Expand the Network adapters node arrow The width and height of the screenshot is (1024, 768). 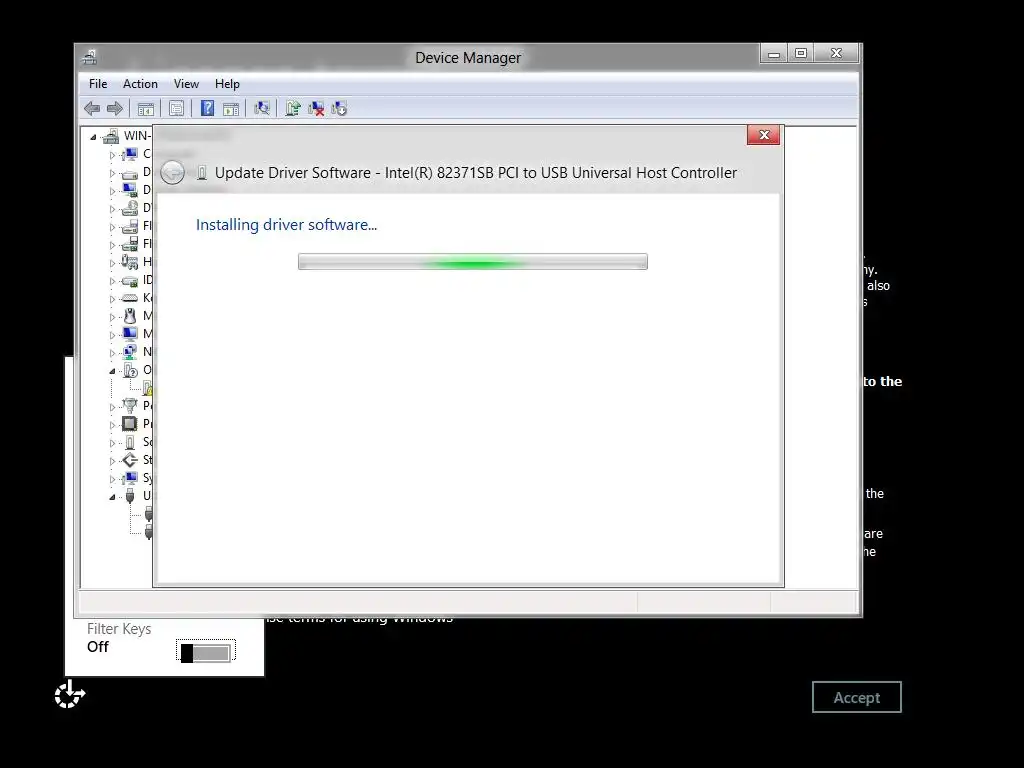point(112,353)
